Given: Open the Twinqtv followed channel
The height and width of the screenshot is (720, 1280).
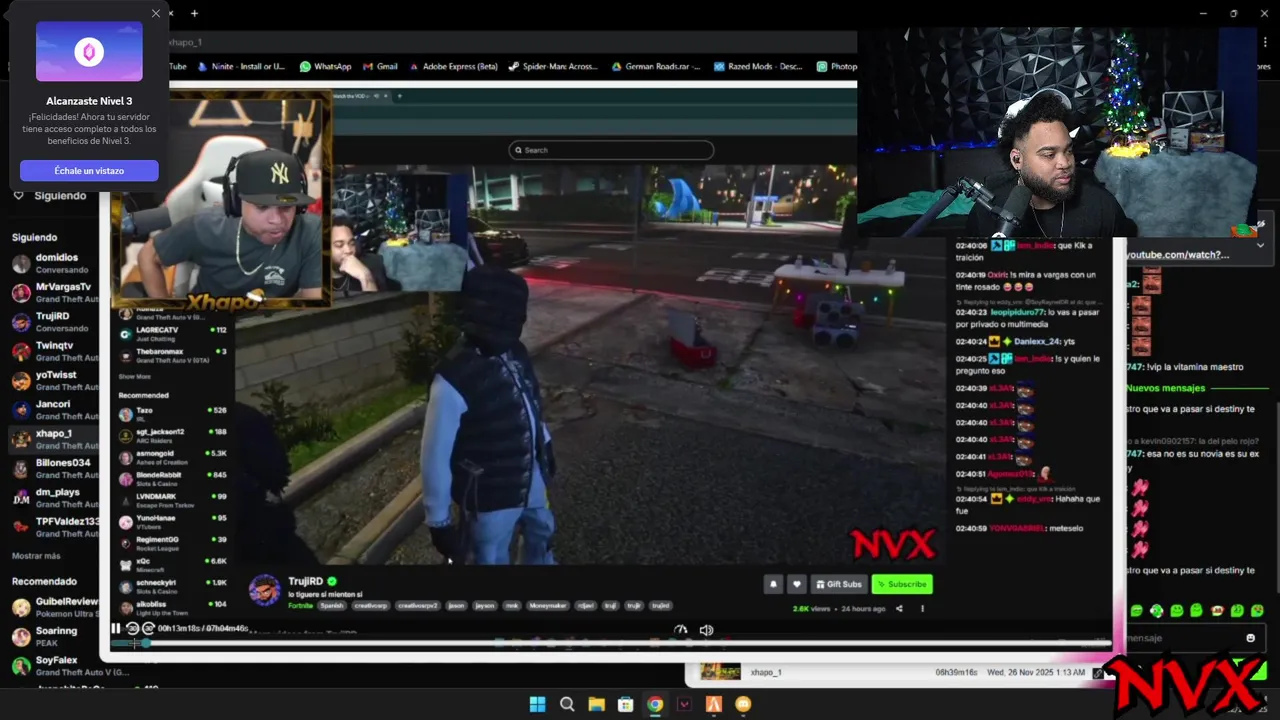Looking at the screenshot, I should 56,350.
